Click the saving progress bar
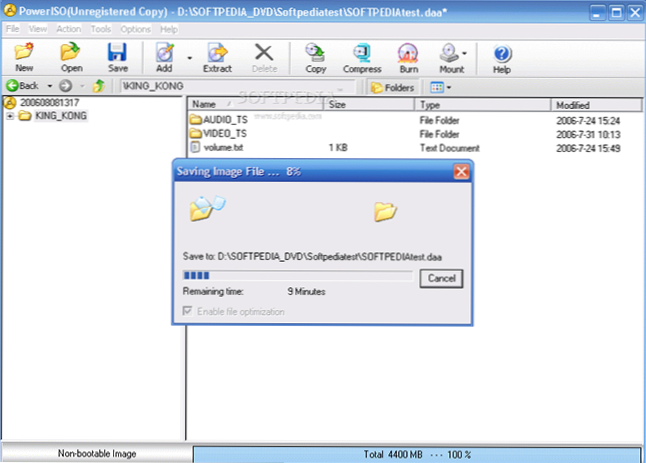 (297, 275)
